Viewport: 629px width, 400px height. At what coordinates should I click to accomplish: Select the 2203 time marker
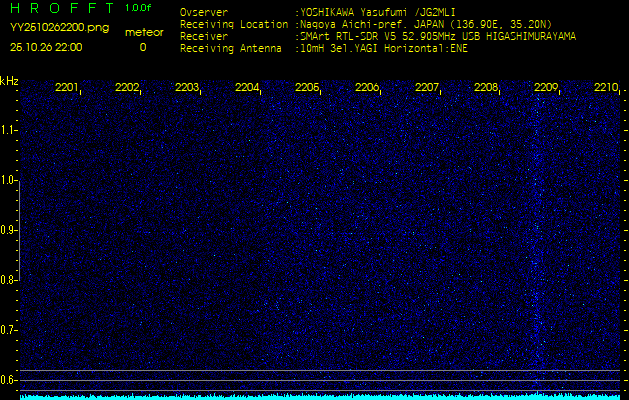pyautogui.click(x=187, y=88)
